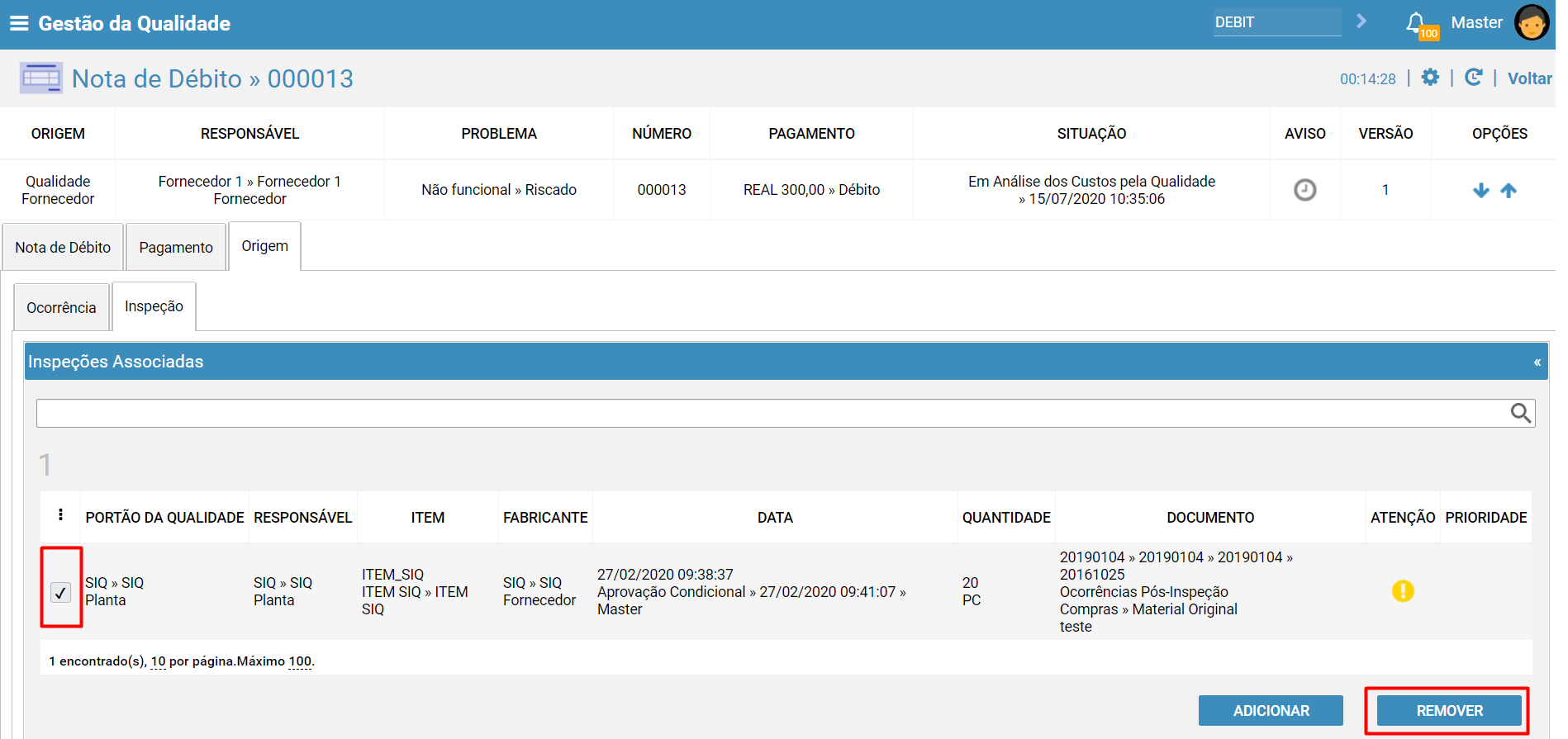Sort by PRIORIDADE column header
1568x739 pixels.
coord(1485,518)
